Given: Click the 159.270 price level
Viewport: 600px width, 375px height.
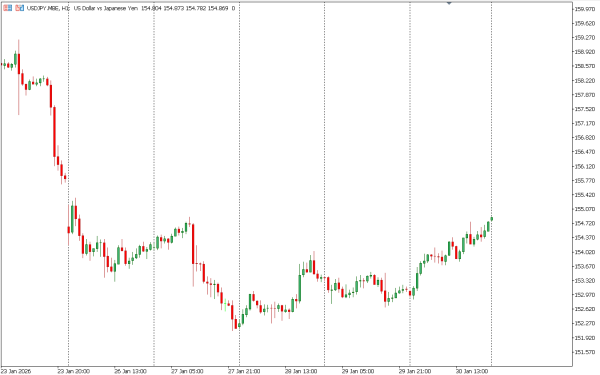Looking at the screenshot, I should click(x=585, y=38).
